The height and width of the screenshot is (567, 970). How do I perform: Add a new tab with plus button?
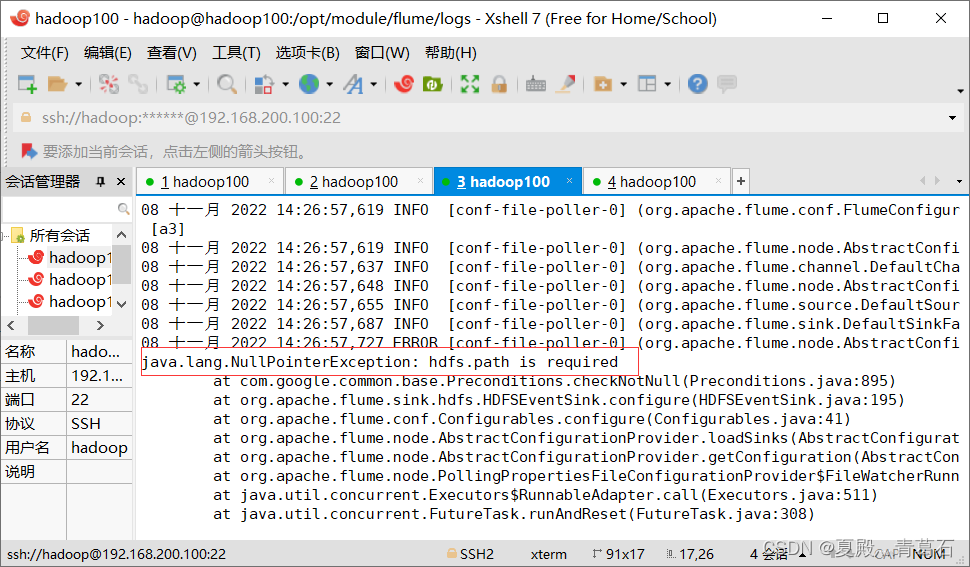740,181
